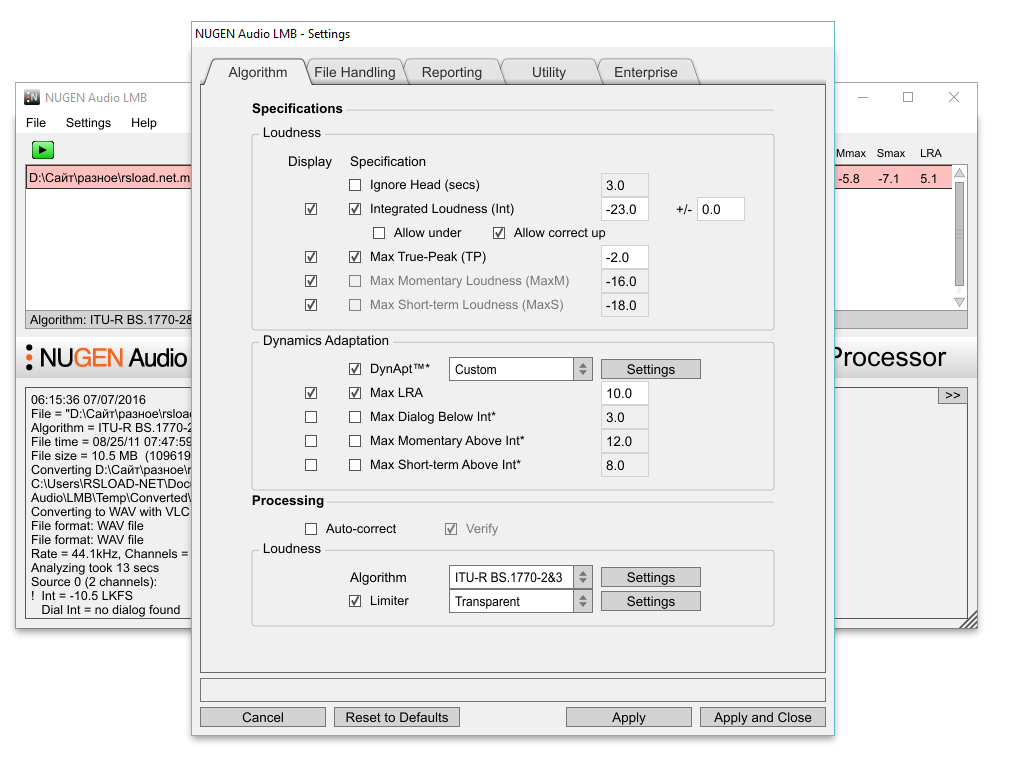Enable Max Dialog Below Int display checkbox
The width and height of the screenshot is (1009, 759).
(311, 417)
